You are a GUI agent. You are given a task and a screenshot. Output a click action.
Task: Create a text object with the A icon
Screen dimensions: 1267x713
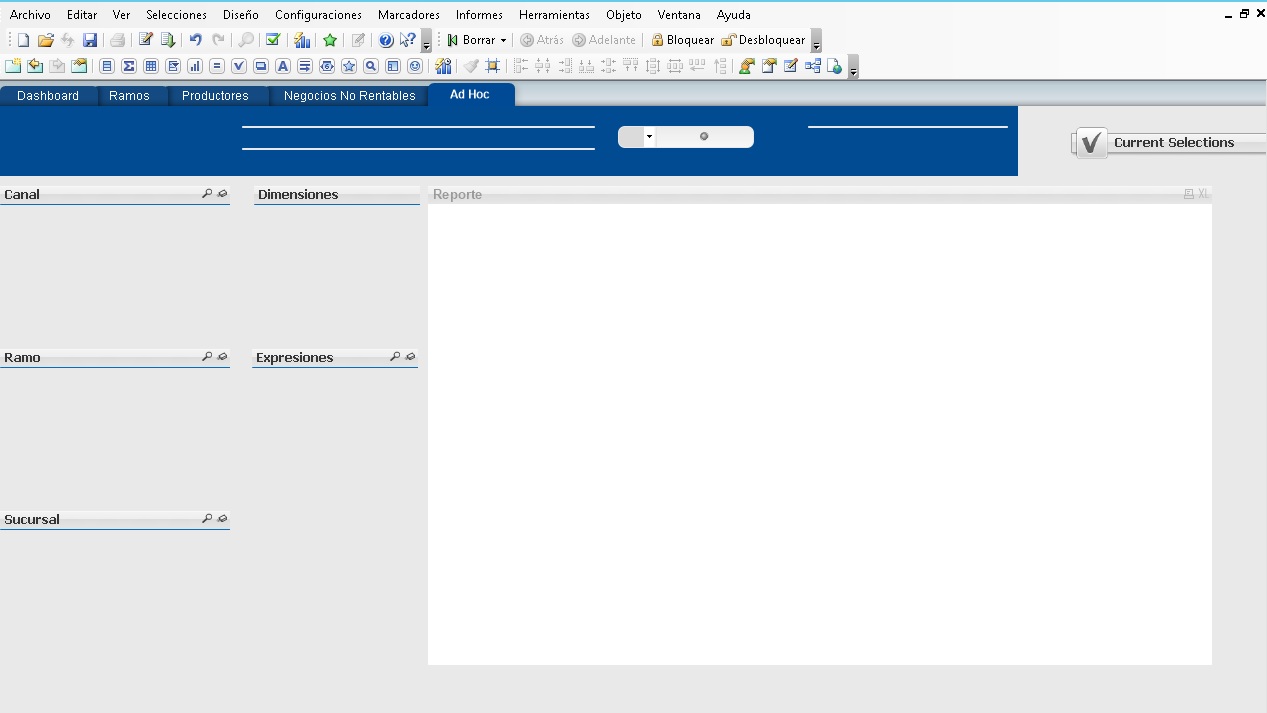pyautogui.click(x=283, y=66)
